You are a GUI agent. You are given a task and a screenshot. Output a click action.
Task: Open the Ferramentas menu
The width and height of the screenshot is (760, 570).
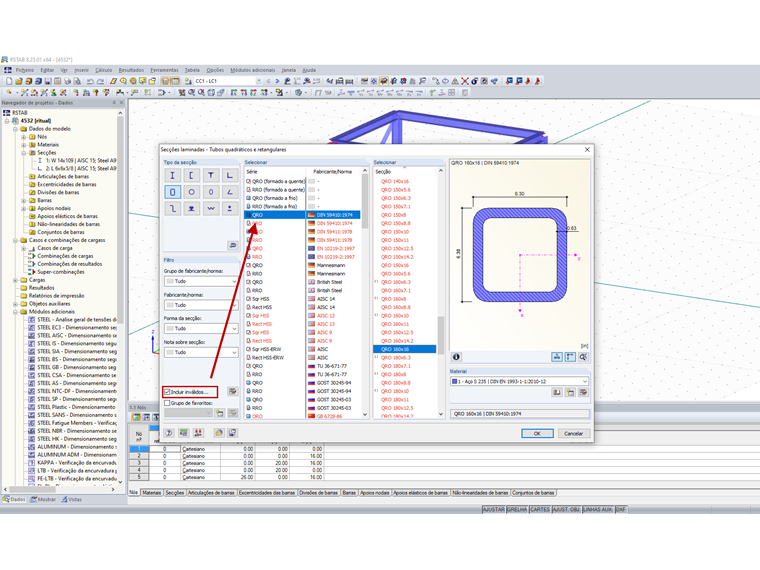click(x=164, y=70)
